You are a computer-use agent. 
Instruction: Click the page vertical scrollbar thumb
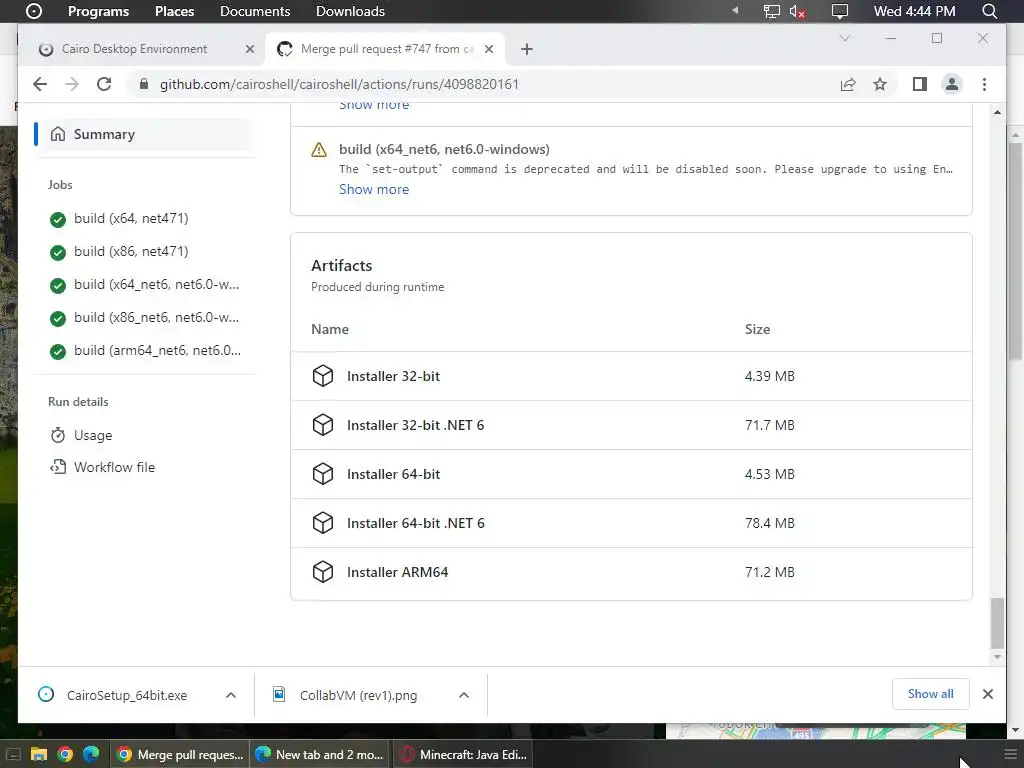pyautogui.click(x=997, y=622)
